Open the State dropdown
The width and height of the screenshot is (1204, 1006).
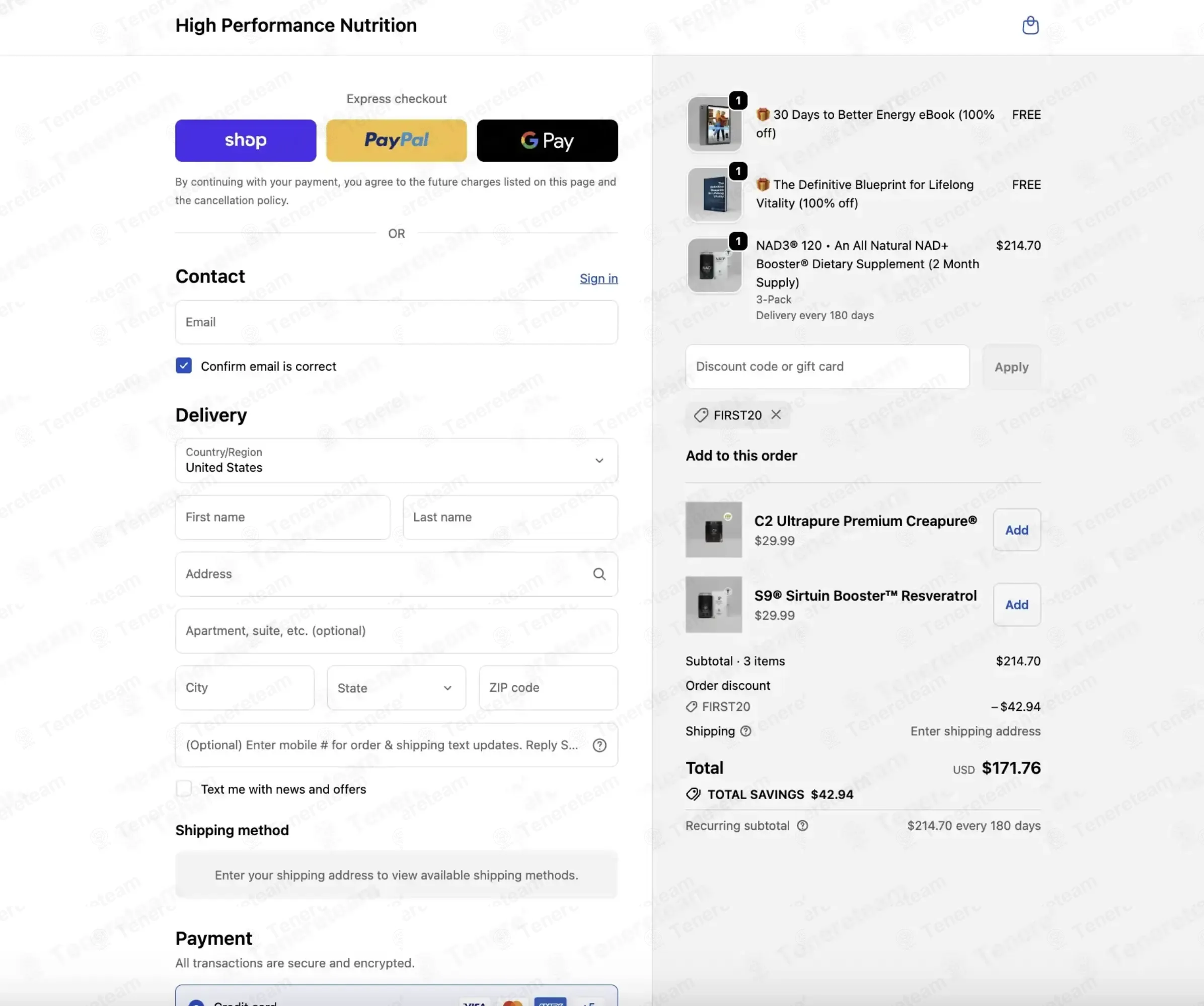point(396,688)
